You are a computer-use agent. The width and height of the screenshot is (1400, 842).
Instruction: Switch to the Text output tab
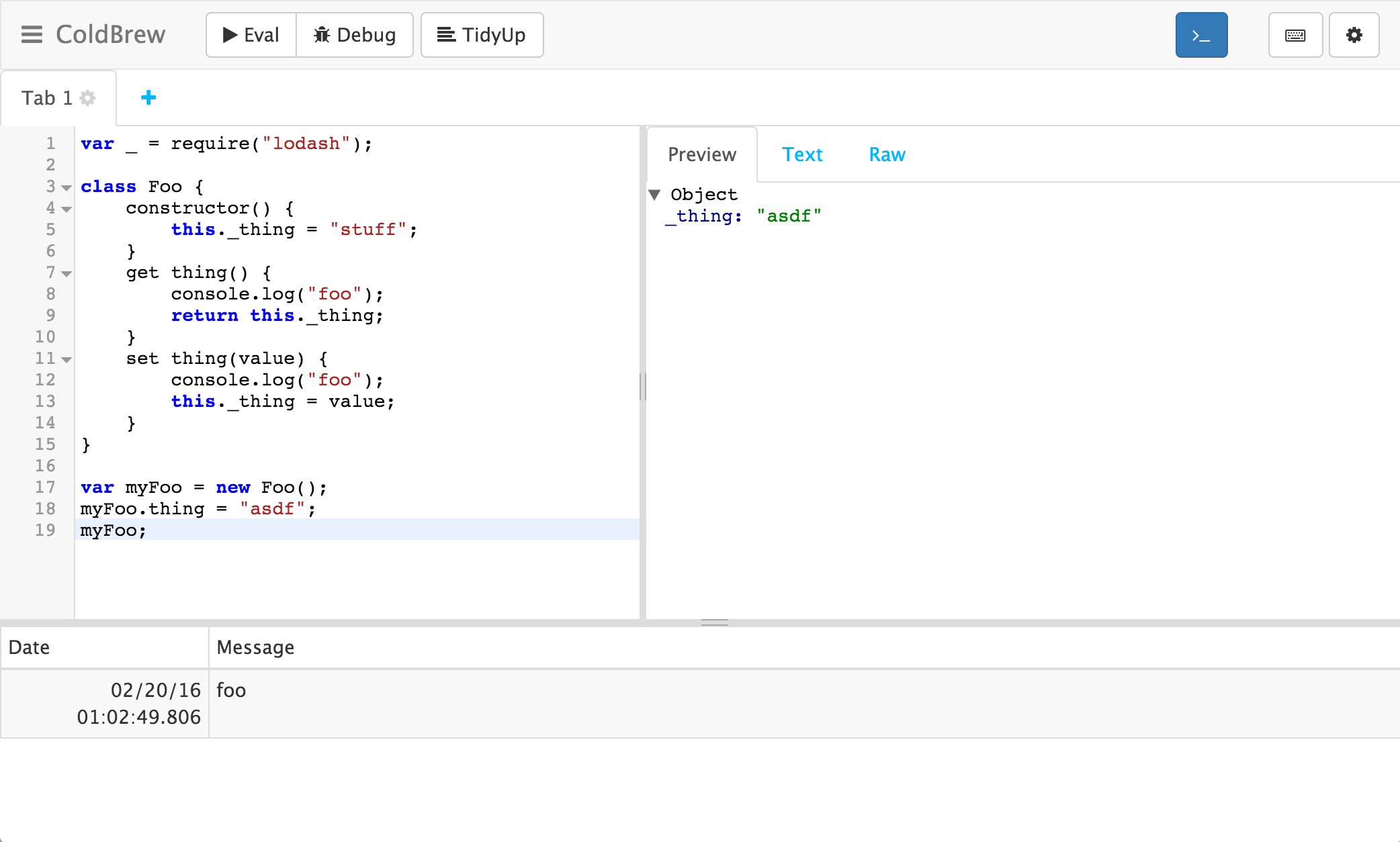pos(802,155)
